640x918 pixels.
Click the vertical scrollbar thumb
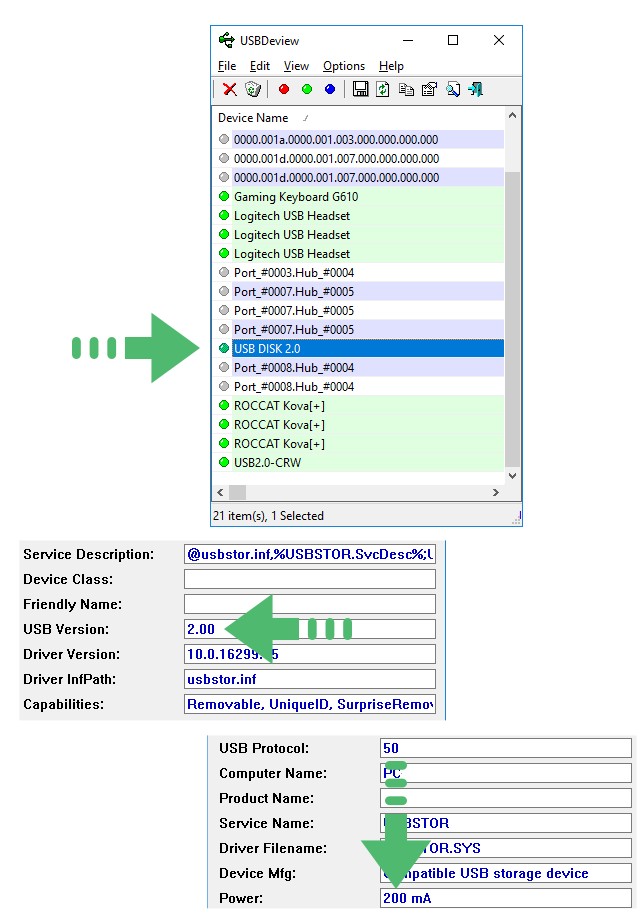512,319
